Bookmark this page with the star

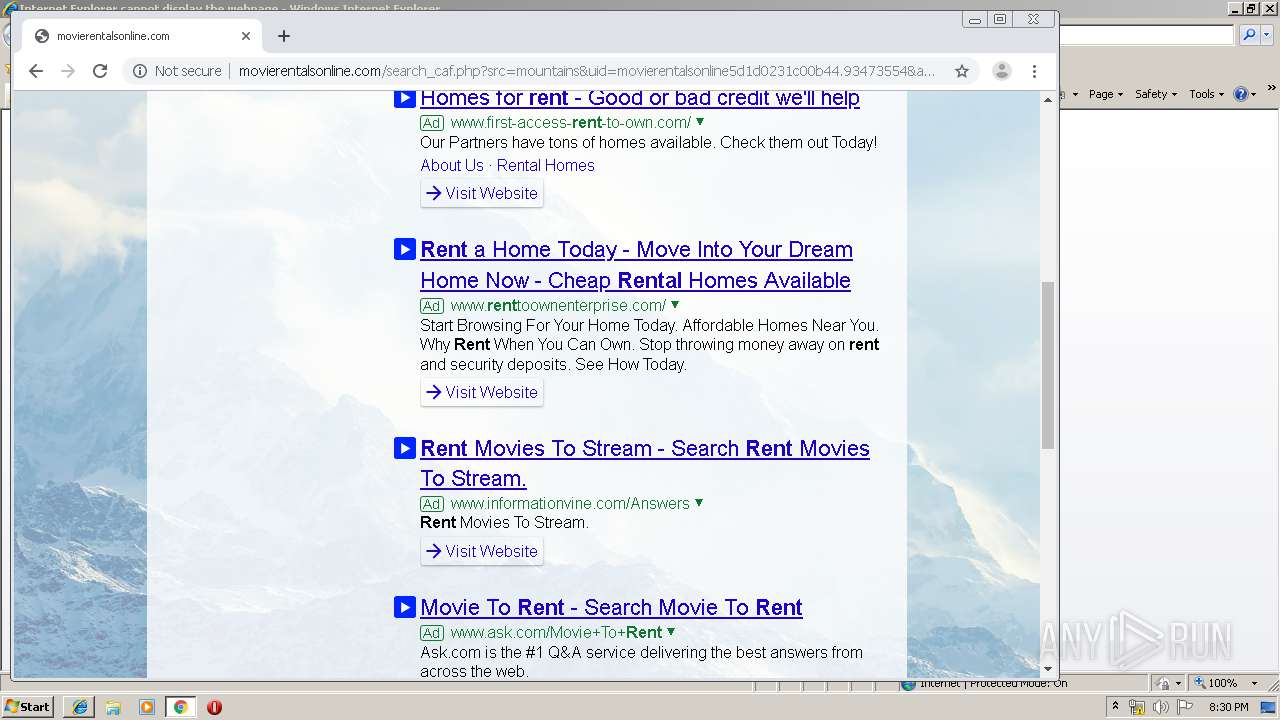click(x=962, y=71)
